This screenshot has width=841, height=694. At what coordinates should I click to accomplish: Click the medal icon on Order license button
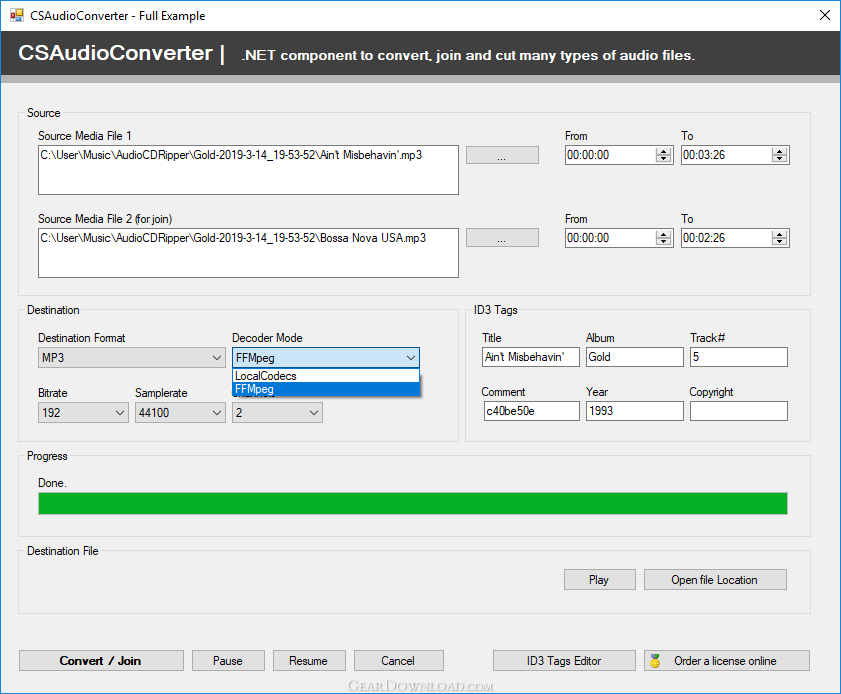pos(656,660)
